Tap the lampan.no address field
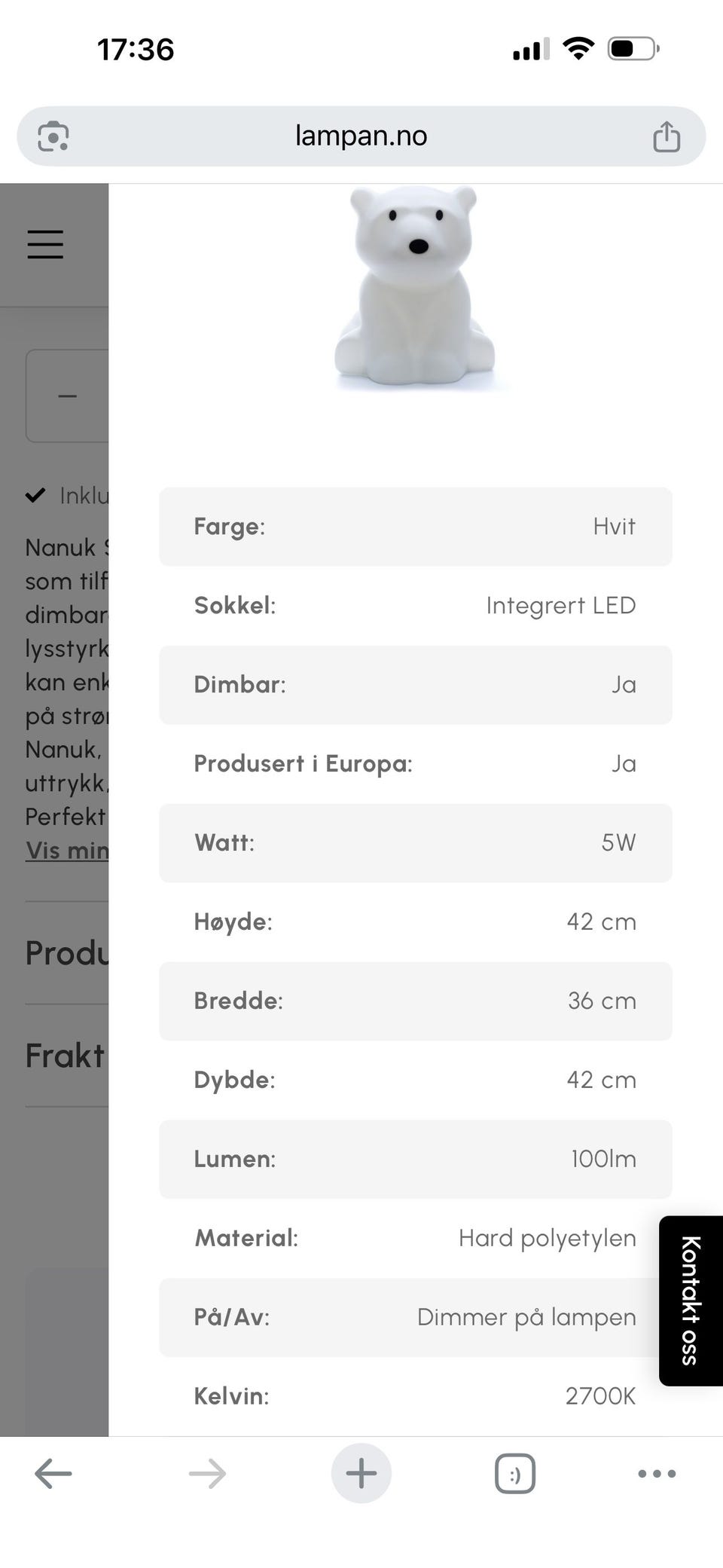 point(361,136)
